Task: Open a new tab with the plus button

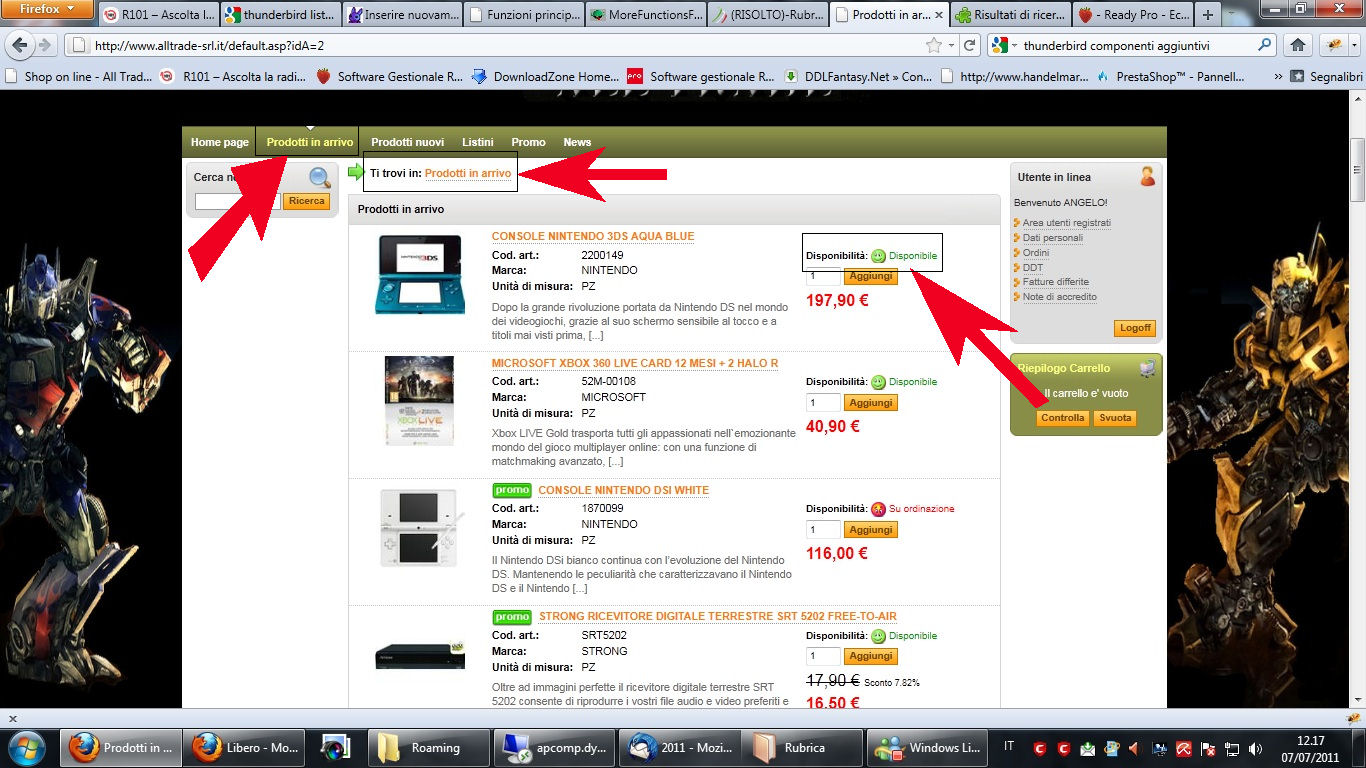Action: [x=1208, y=15]
